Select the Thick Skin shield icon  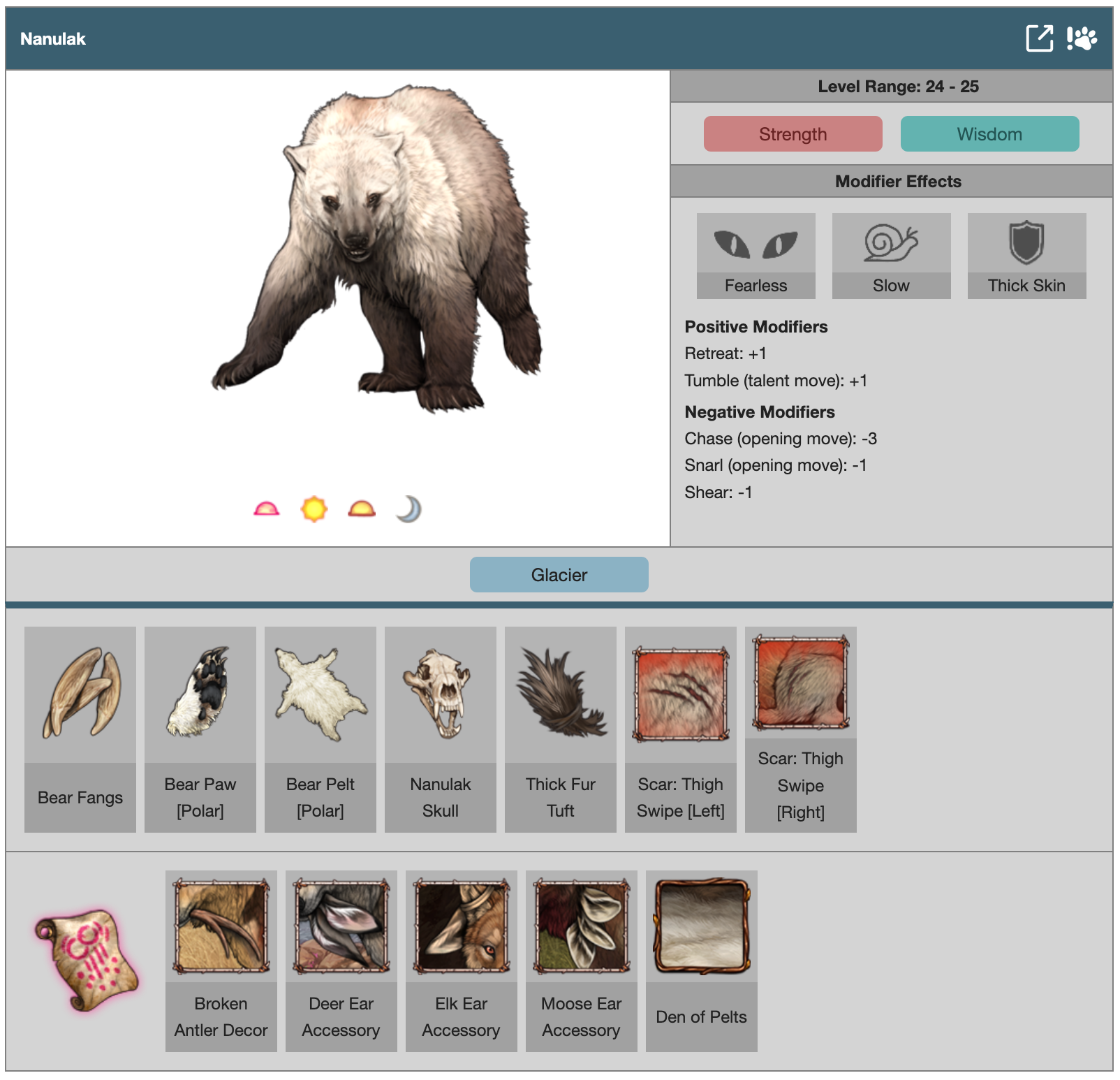click(x=1026, y=244)
